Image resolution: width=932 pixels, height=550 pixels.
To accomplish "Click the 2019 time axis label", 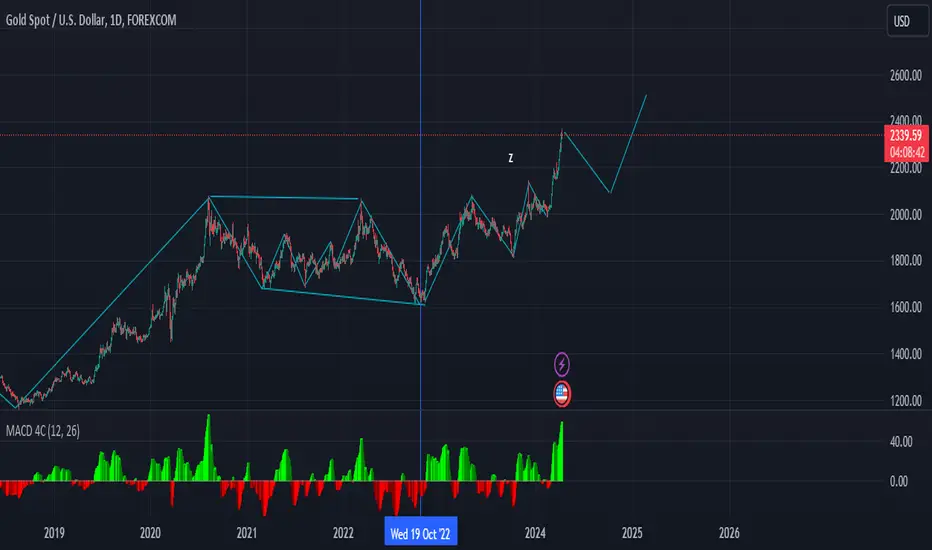I will click(x=54, y=533).
